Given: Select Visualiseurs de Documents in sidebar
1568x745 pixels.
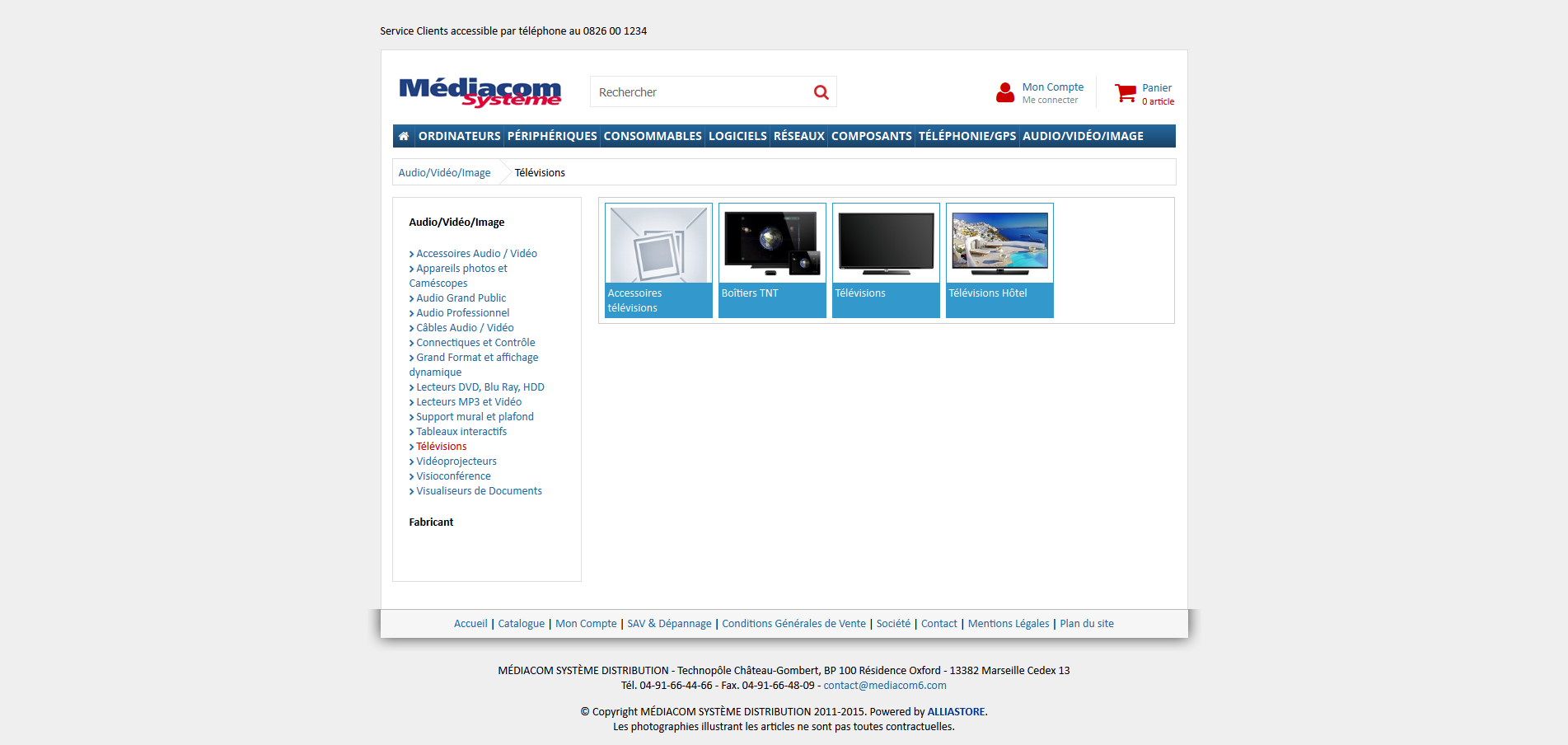Looking at the screenshot, I should click(479, 490).
